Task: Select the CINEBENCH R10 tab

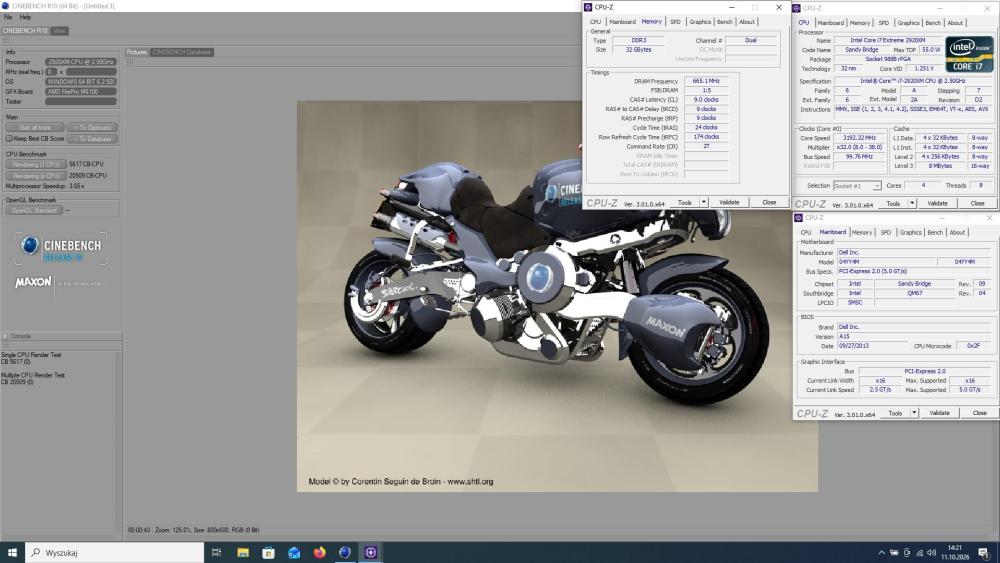Action: pyautogui.click(x=25, y=31)
